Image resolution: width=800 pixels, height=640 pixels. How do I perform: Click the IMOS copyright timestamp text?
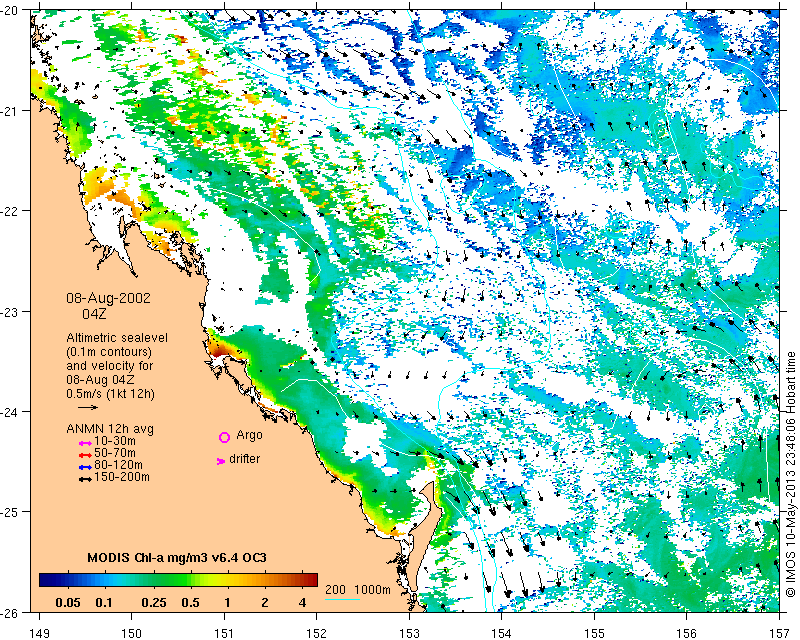pyautogui.click(x=791, y=473)
